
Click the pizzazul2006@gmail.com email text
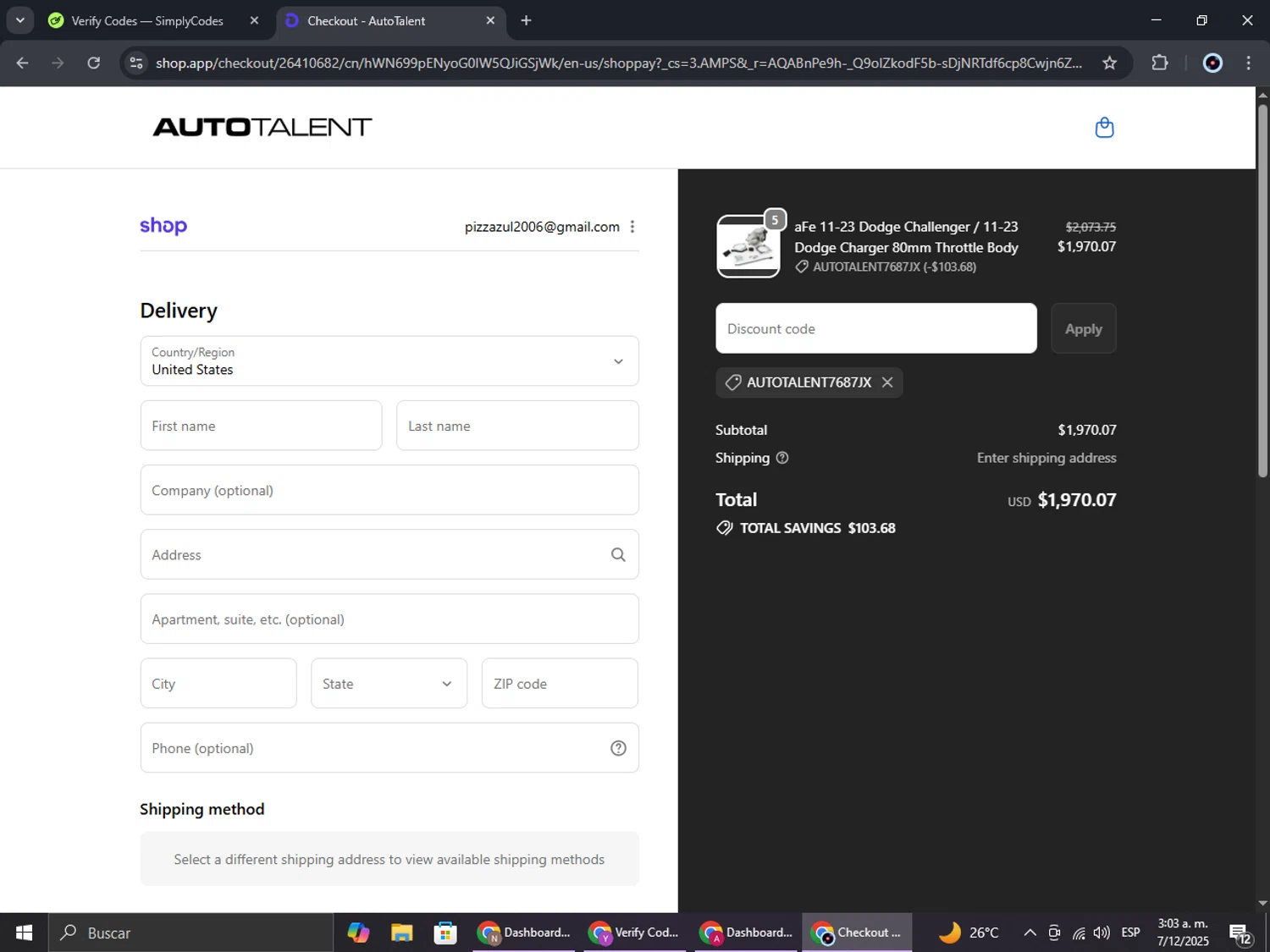click(542, 227)
